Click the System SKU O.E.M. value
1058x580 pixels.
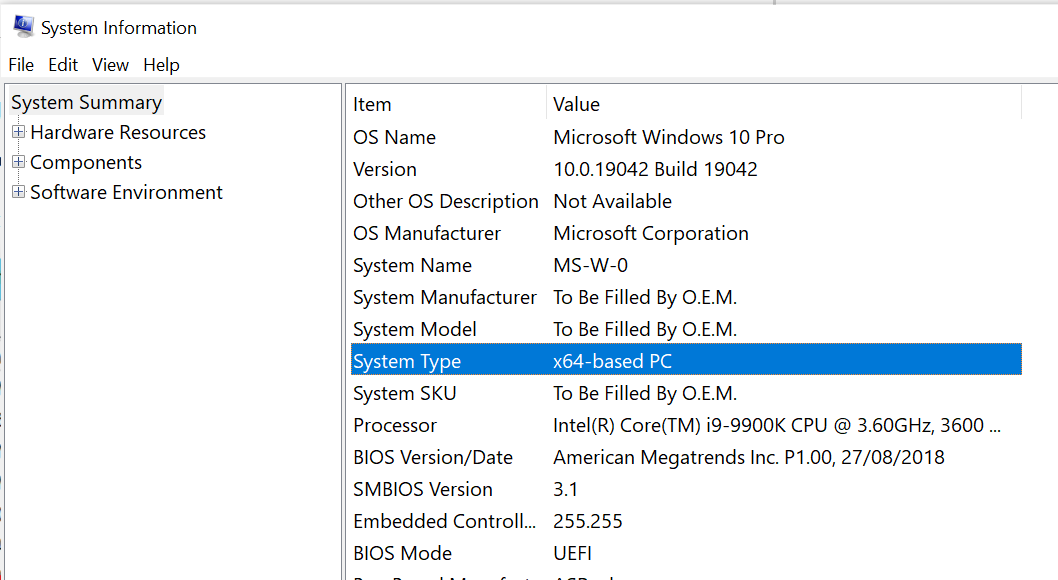pos(645,393)
